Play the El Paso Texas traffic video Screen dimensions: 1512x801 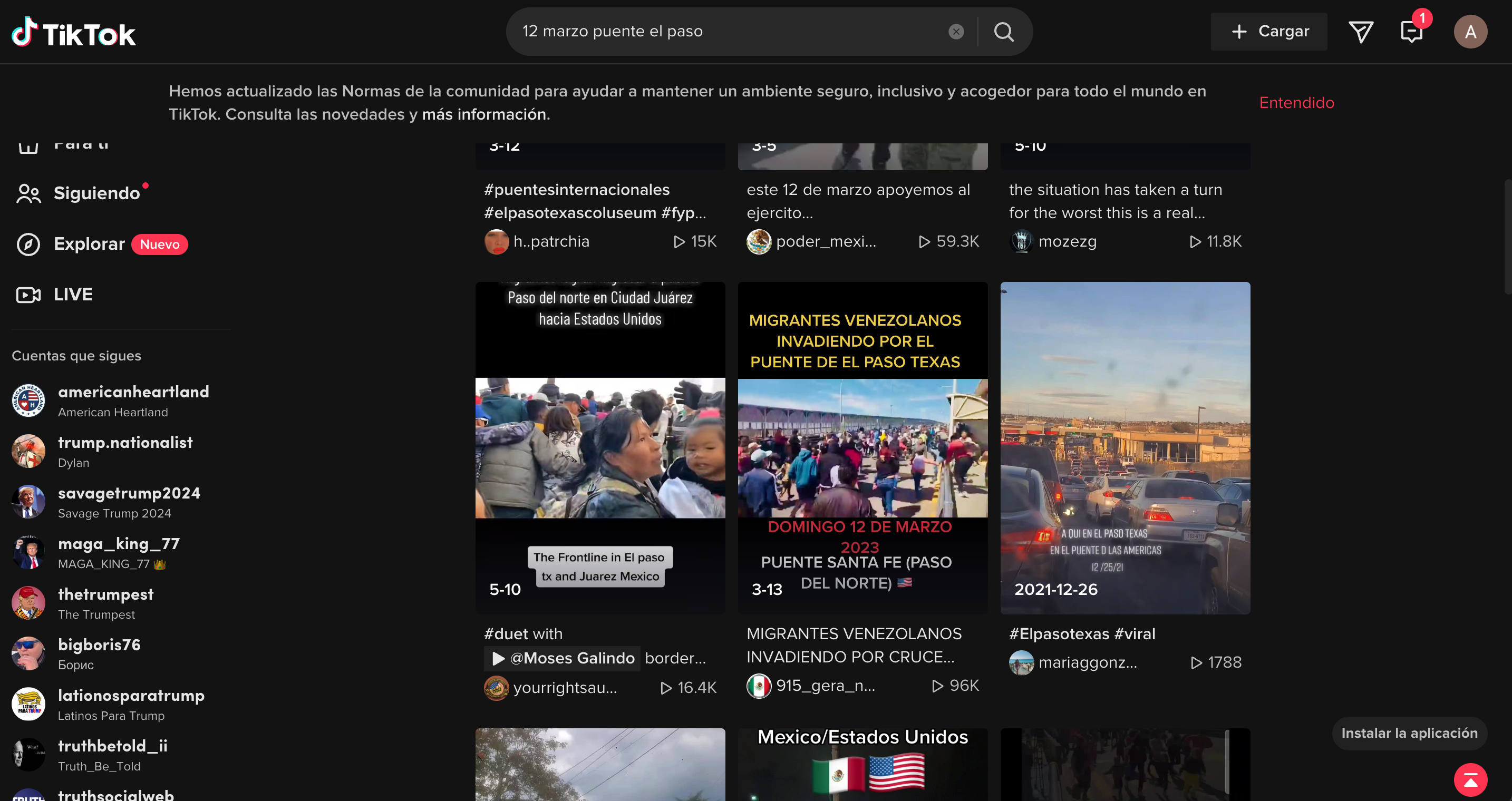(1125, 448)
